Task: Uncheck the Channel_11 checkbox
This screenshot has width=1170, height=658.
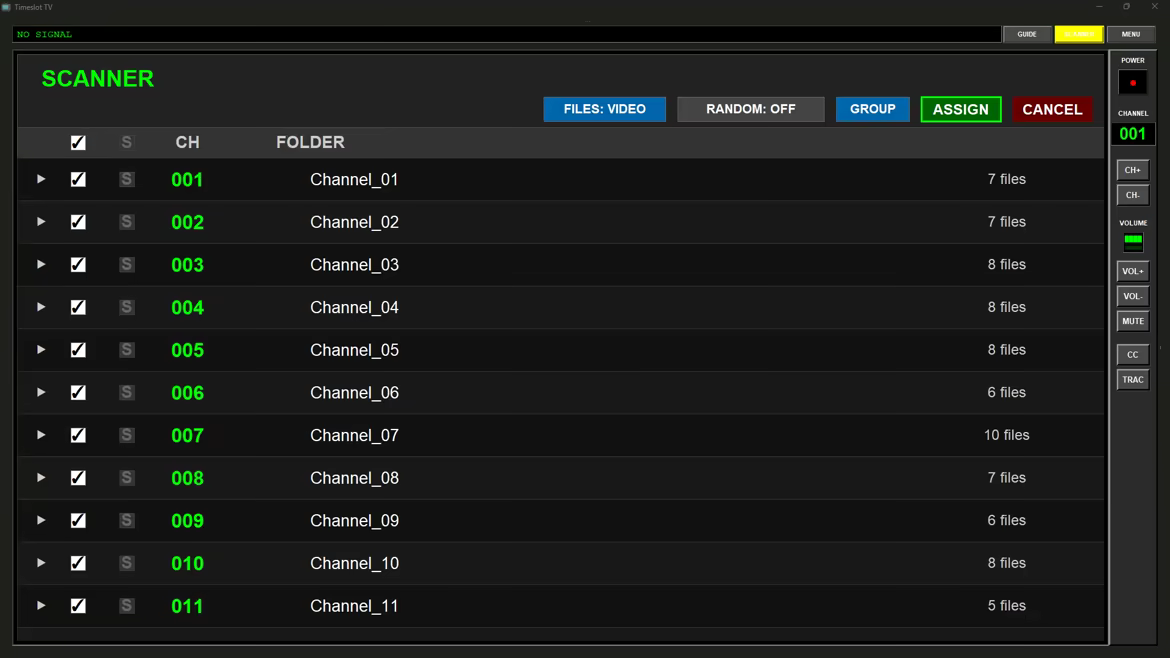Action: pos(78,605)
